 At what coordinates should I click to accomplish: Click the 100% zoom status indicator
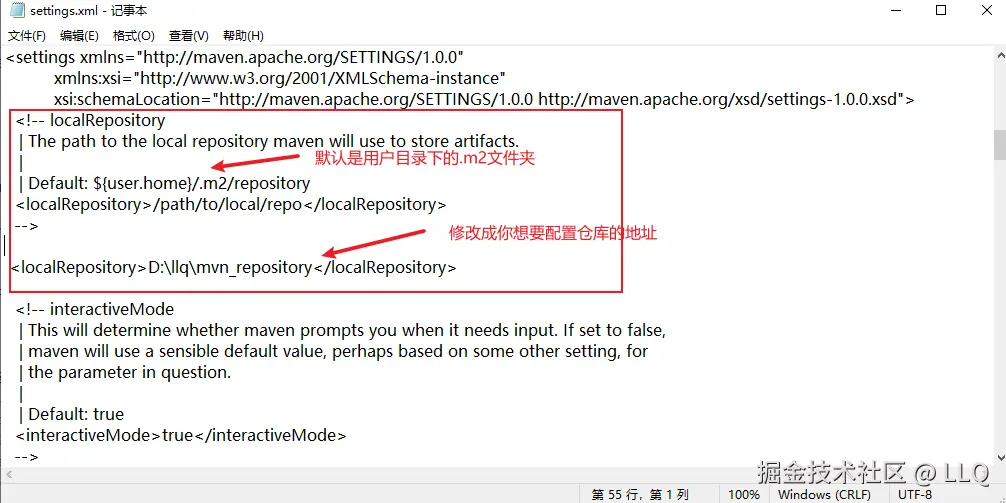pos(744,494)
